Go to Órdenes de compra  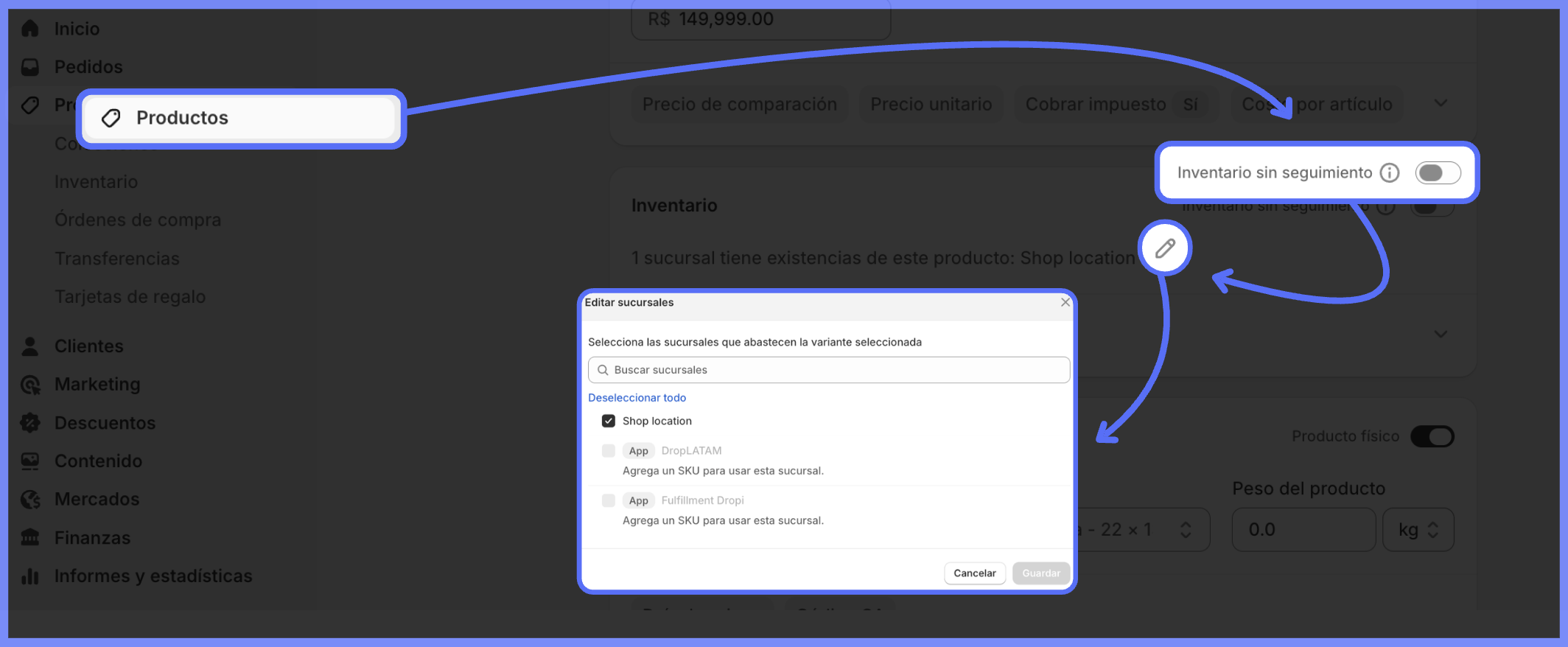(x=138, y=220)
